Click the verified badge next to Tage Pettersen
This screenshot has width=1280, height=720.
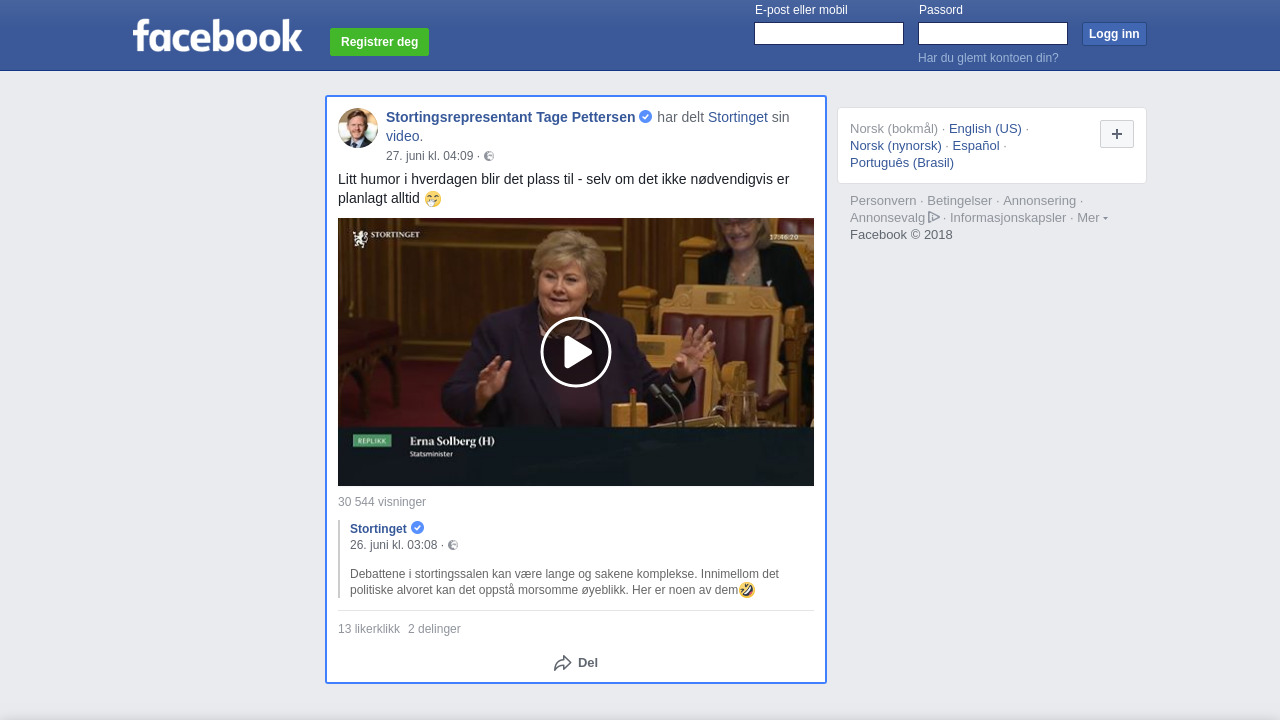pyautogui.click(x=646, y=117)
